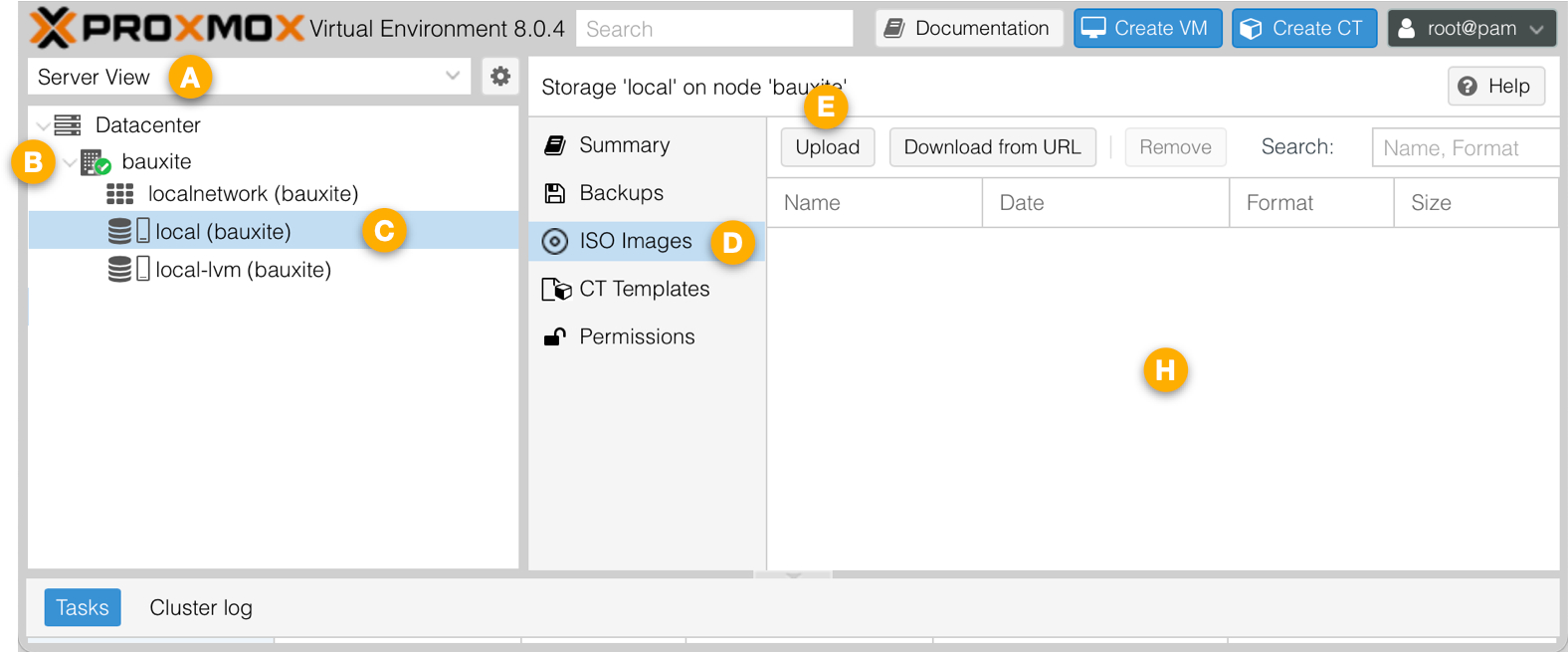
Task: Sort by the Name column header
Action: pyautogui.click(x=875, y=203)
